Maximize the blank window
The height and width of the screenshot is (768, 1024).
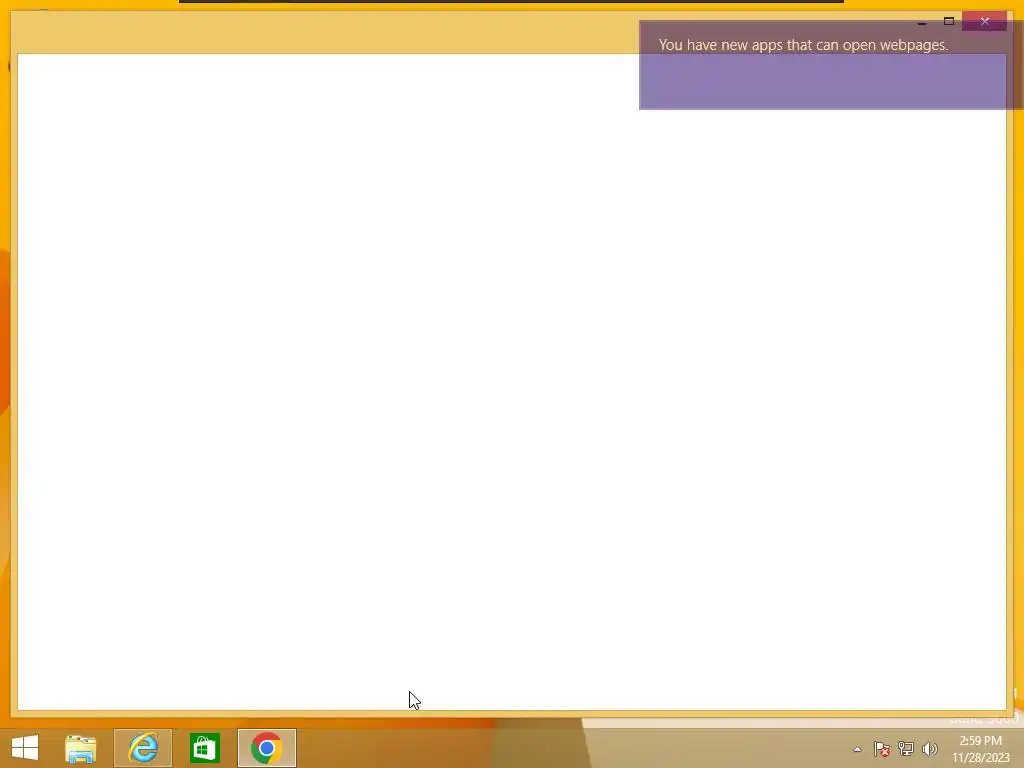pyautogui.click(x=949, y=22)
